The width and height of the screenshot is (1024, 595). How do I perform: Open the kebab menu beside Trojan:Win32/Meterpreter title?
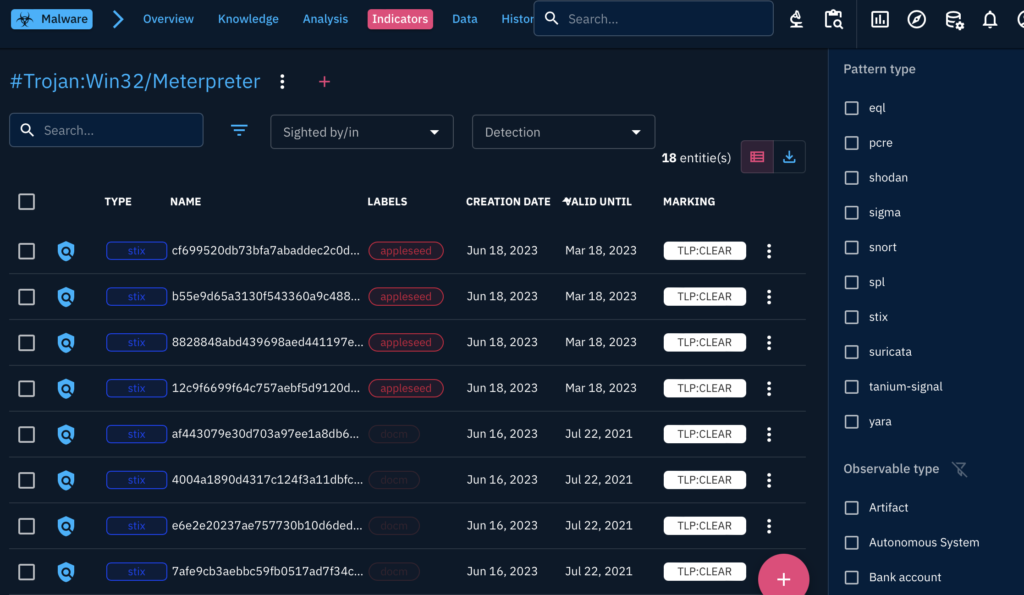click(x=283, y=82)
